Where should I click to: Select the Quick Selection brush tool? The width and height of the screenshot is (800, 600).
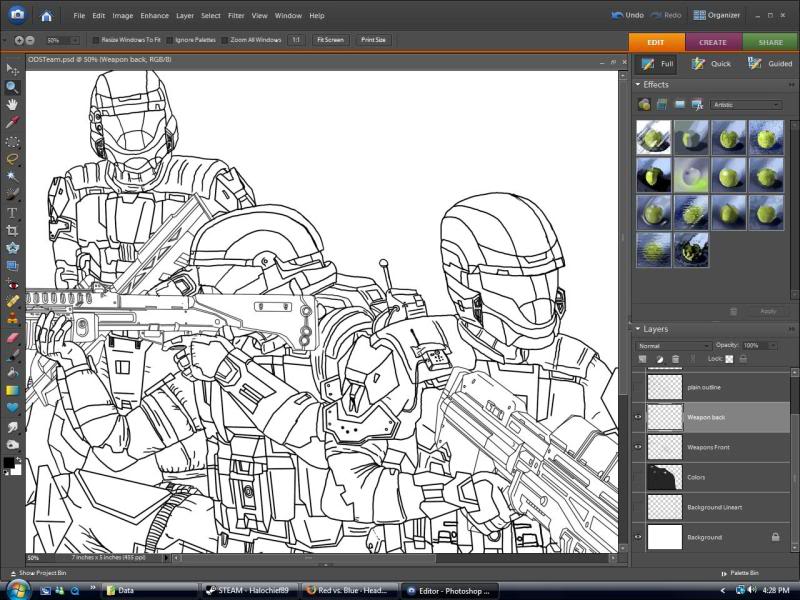click(12, 194)
